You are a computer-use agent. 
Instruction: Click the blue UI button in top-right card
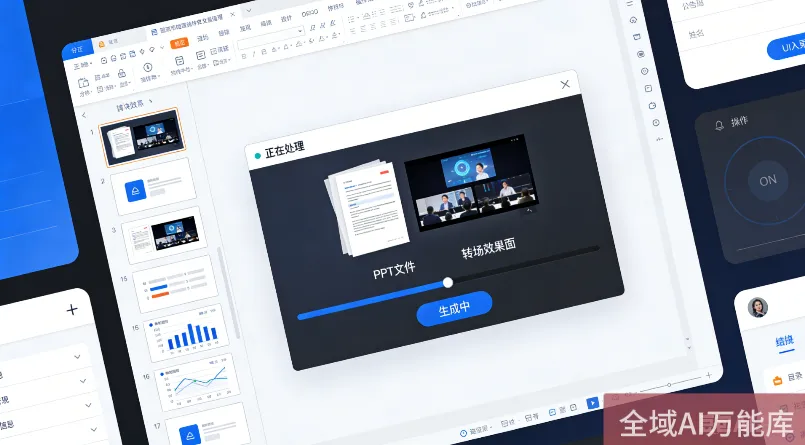click(x=786, y=47)
